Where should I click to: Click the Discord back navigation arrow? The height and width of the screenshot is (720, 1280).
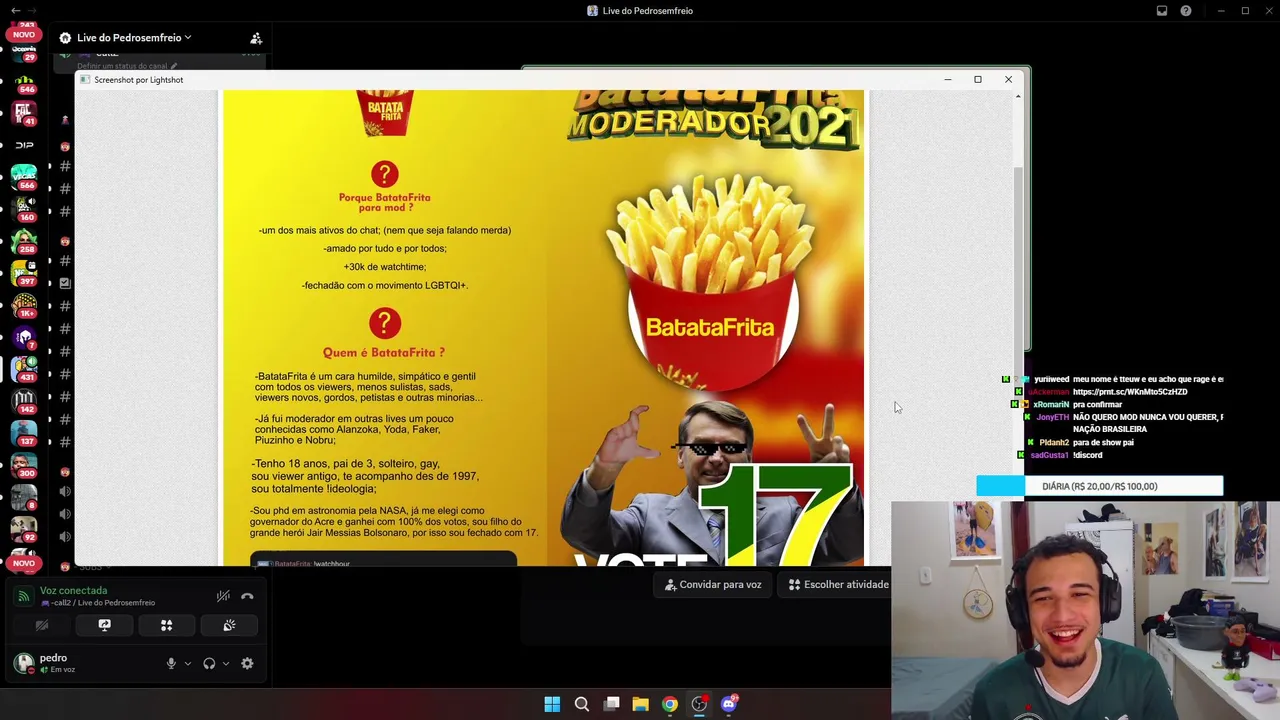coord(15,10)
